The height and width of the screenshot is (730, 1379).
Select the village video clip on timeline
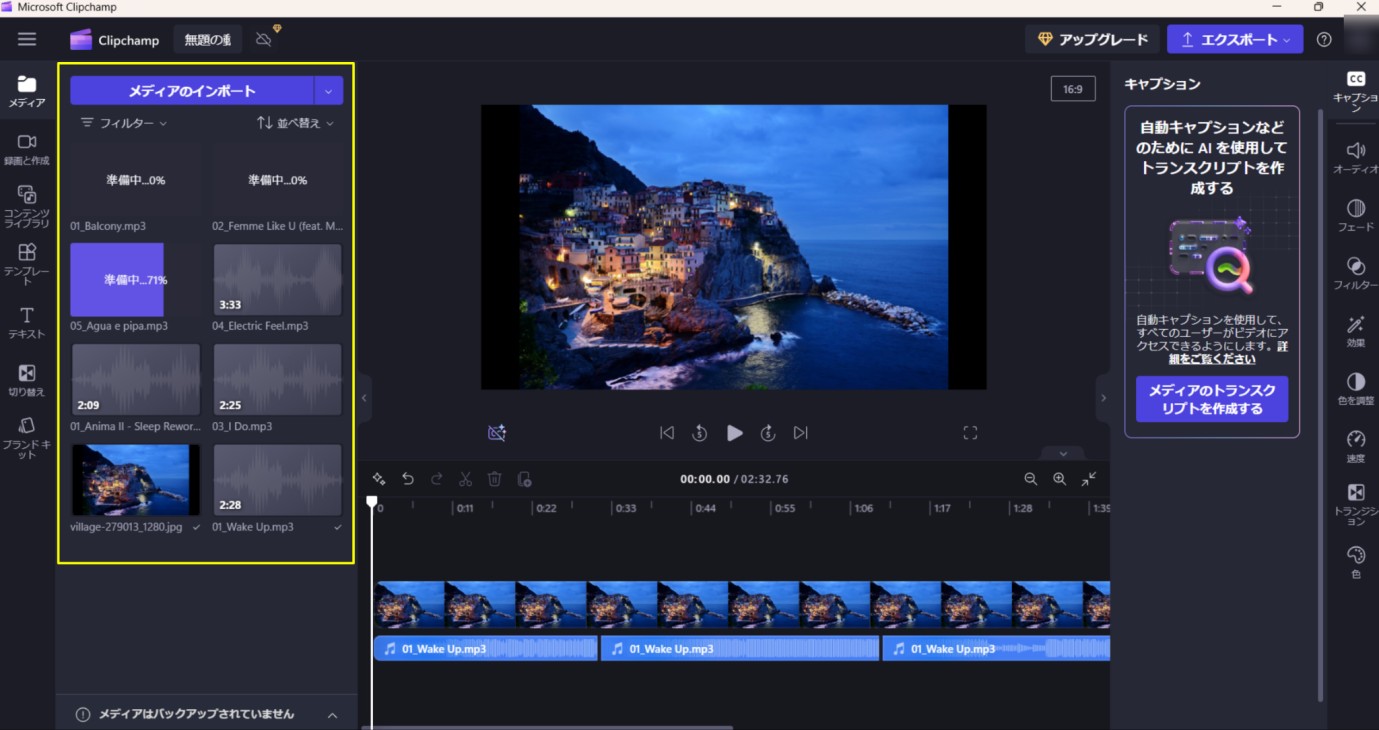coord(742,605)
